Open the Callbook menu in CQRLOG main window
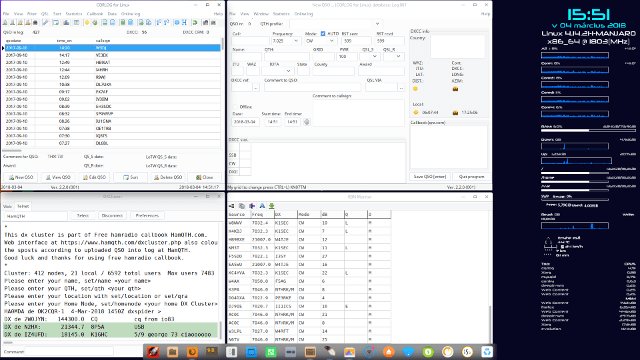The width and height of the screenshot is (640, 360). [x=95, y=14]
